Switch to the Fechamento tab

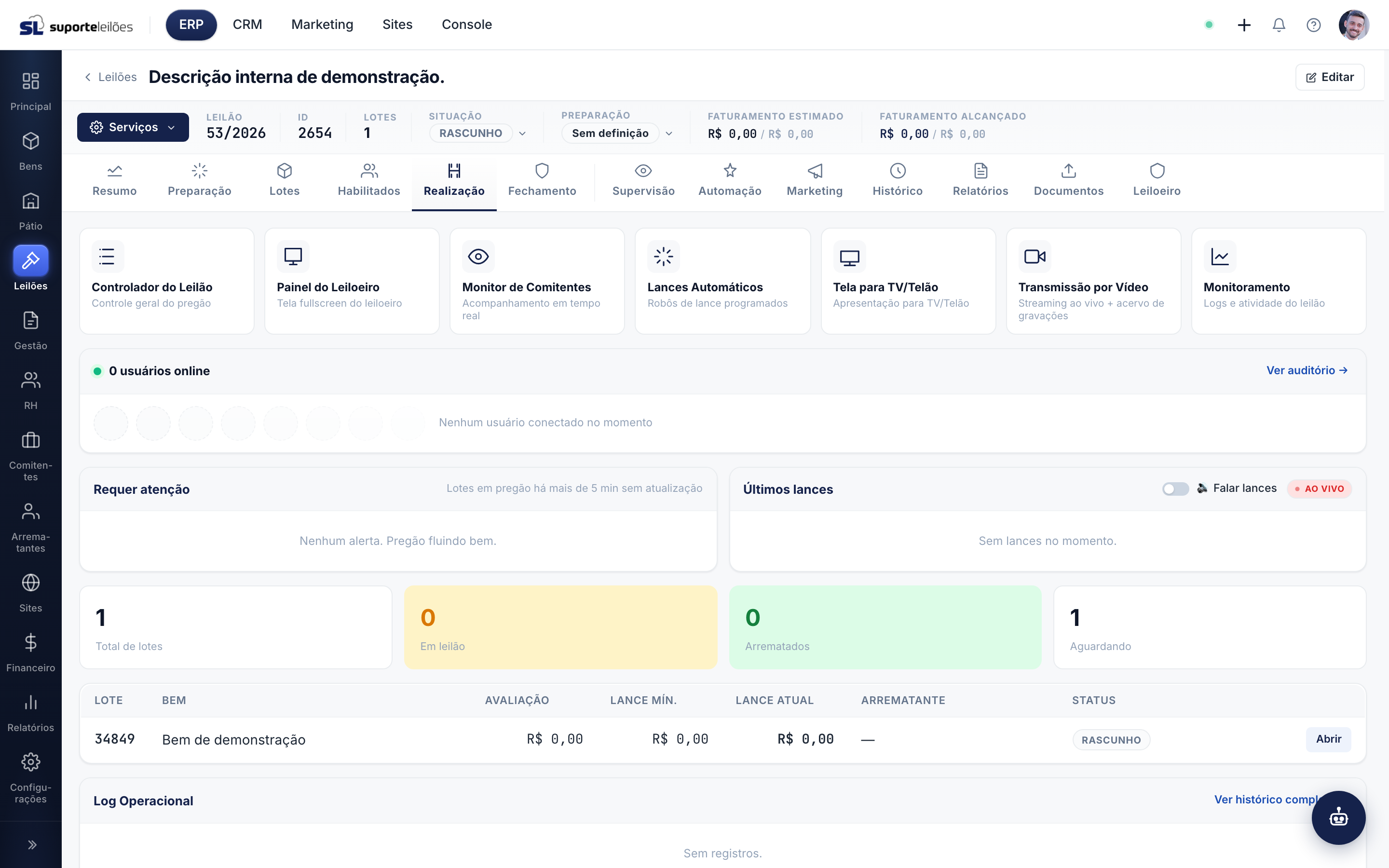click(x=542, y=180)
